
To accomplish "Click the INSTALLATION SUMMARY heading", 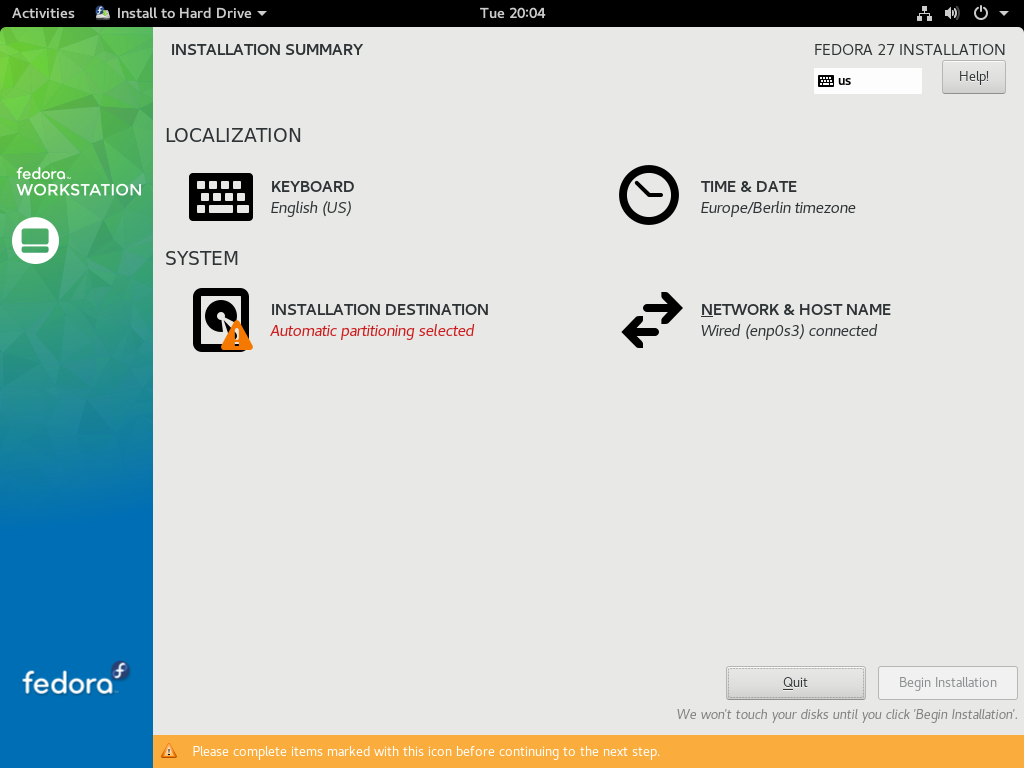I will pyautogui.click(x=266, y=50).
